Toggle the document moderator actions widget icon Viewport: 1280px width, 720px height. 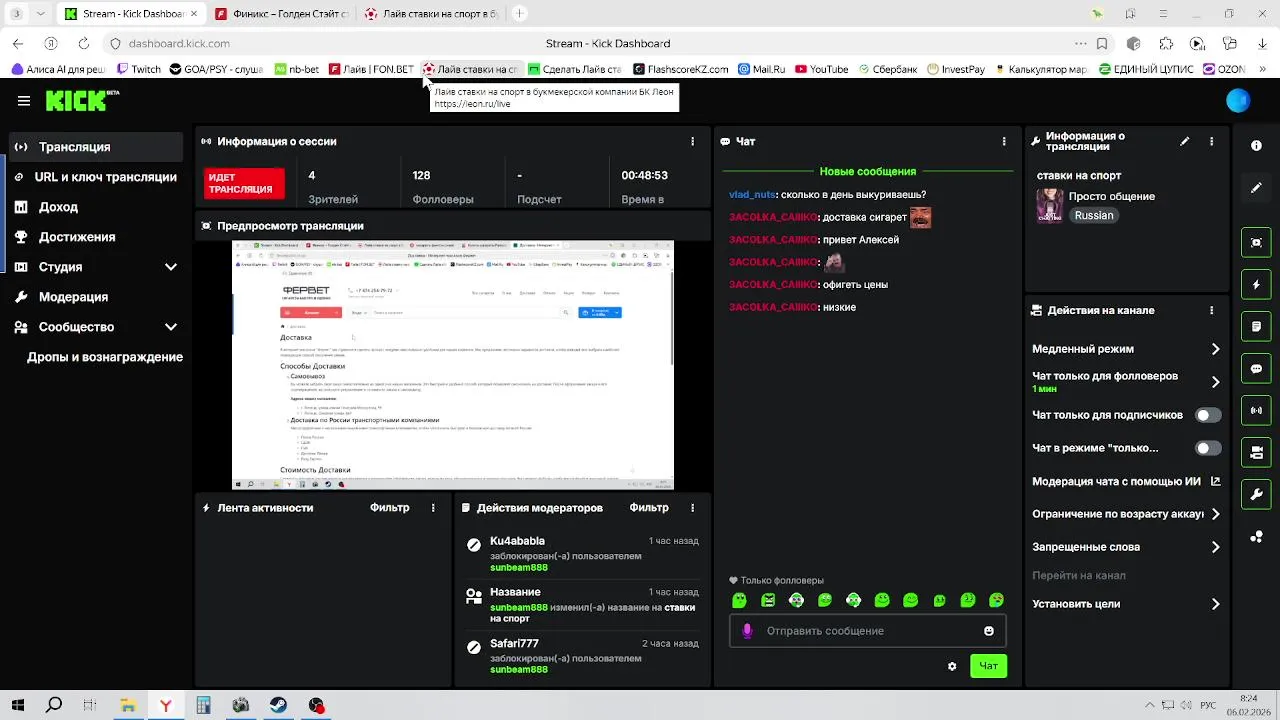tap(1257, 327)
